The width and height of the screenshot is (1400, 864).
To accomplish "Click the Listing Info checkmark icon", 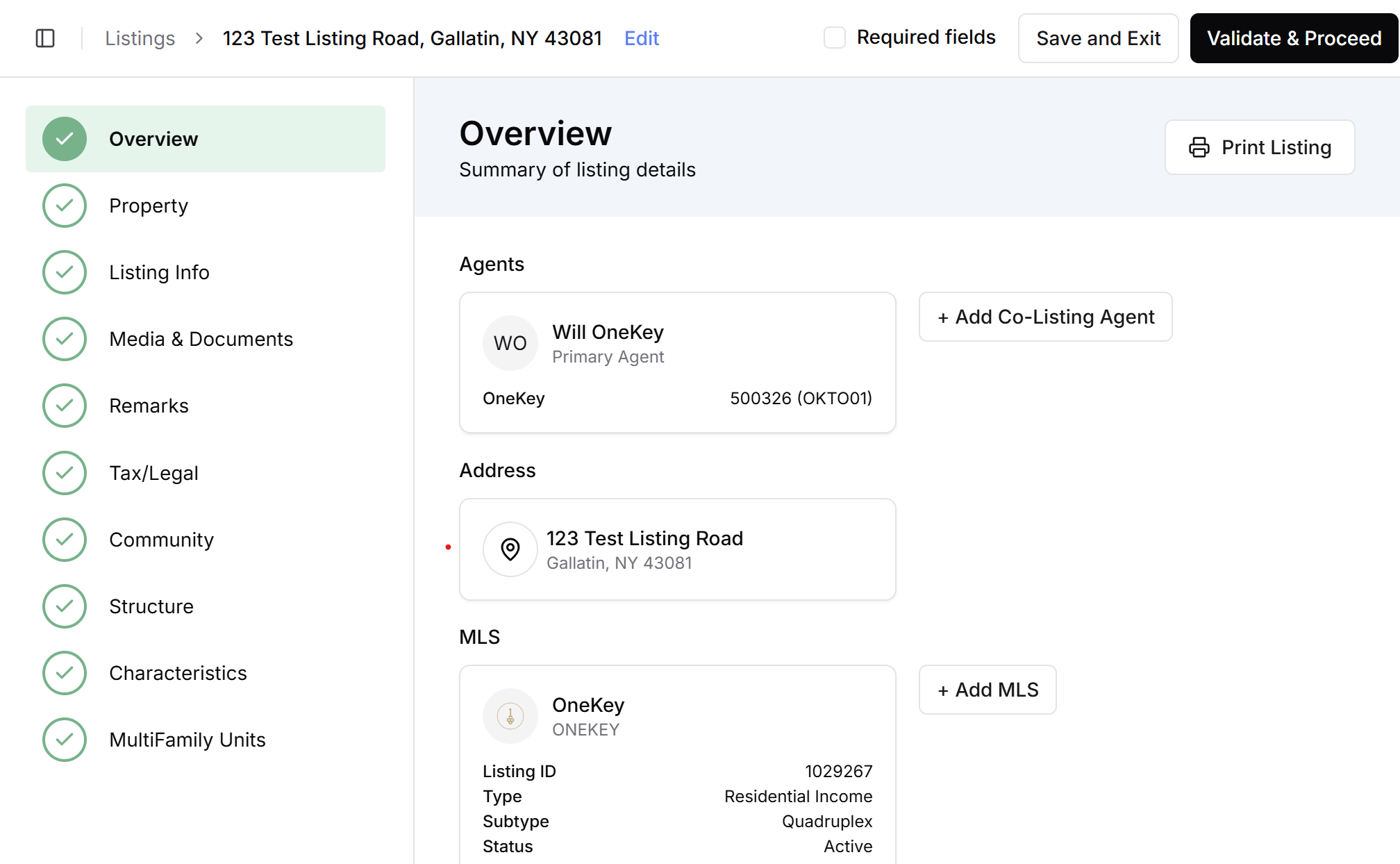I will coord(65,272).
